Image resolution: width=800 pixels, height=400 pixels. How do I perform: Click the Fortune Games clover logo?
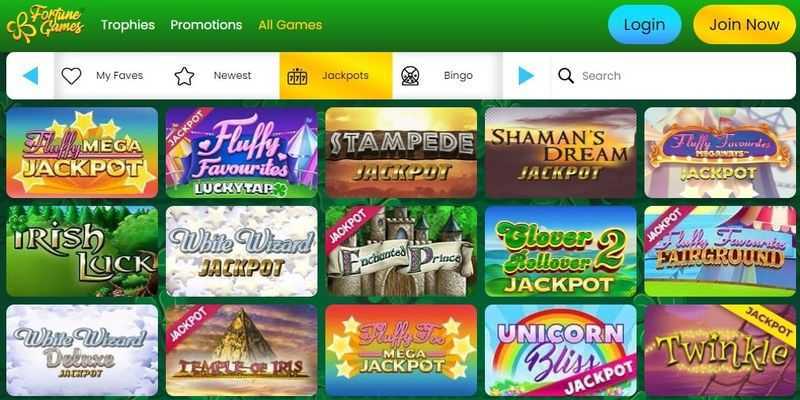(45, 24)
